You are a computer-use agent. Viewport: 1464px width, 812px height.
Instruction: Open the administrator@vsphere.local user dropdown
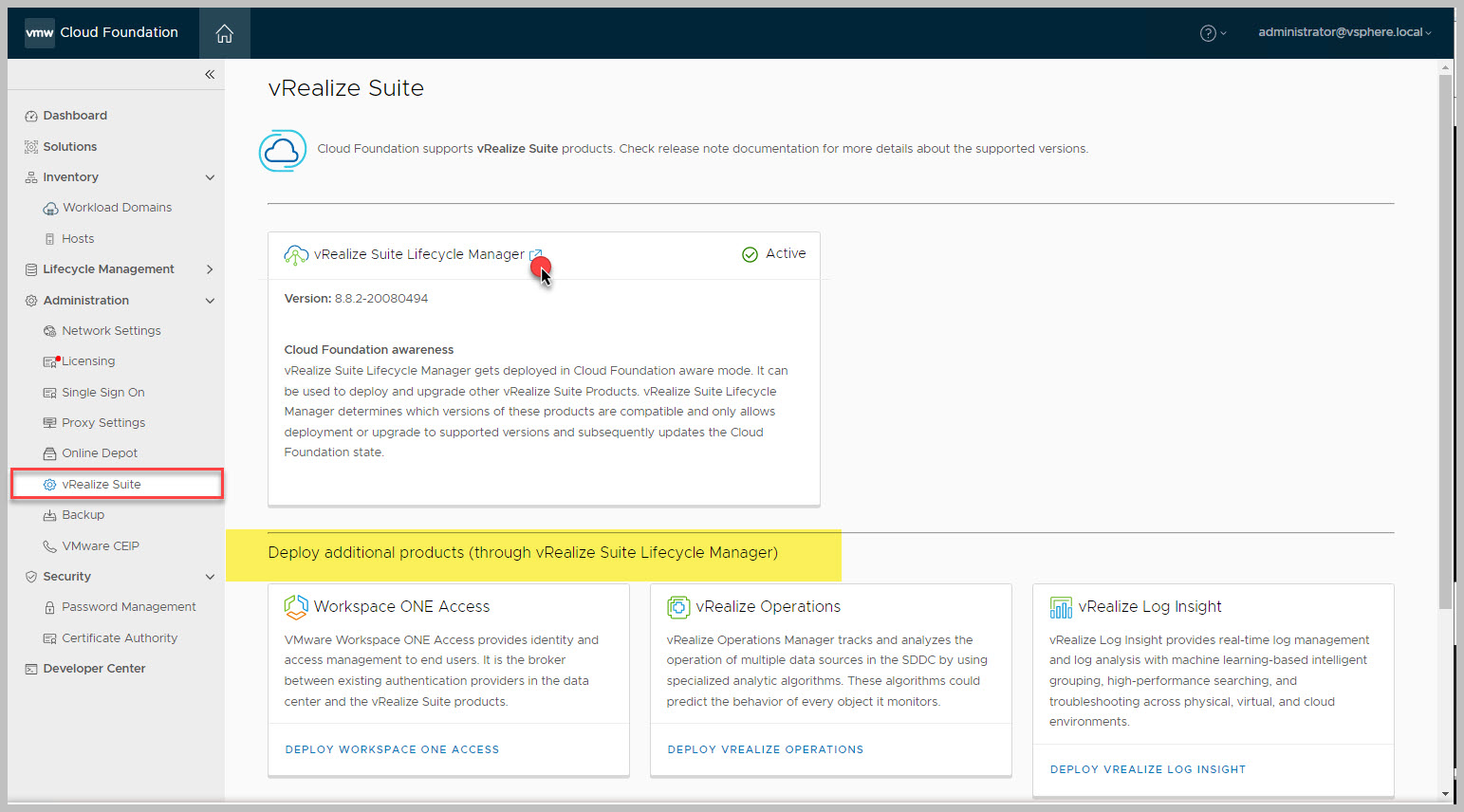click(x=1344, y=32)
